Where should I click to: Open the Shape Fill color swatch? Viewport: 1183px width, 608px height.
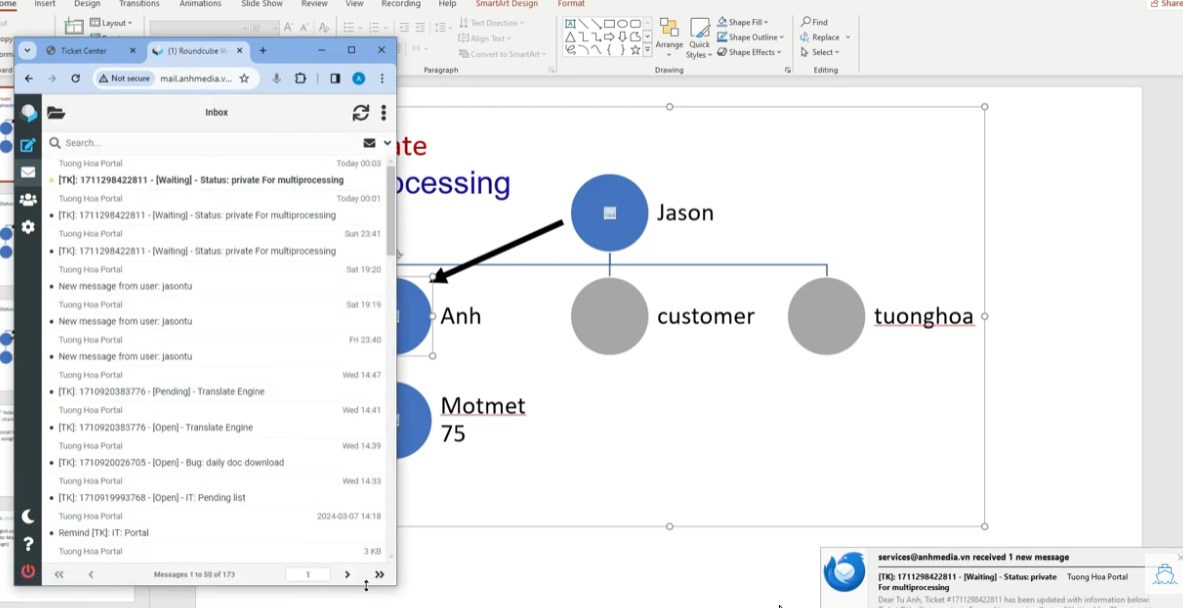coord(735,22)
